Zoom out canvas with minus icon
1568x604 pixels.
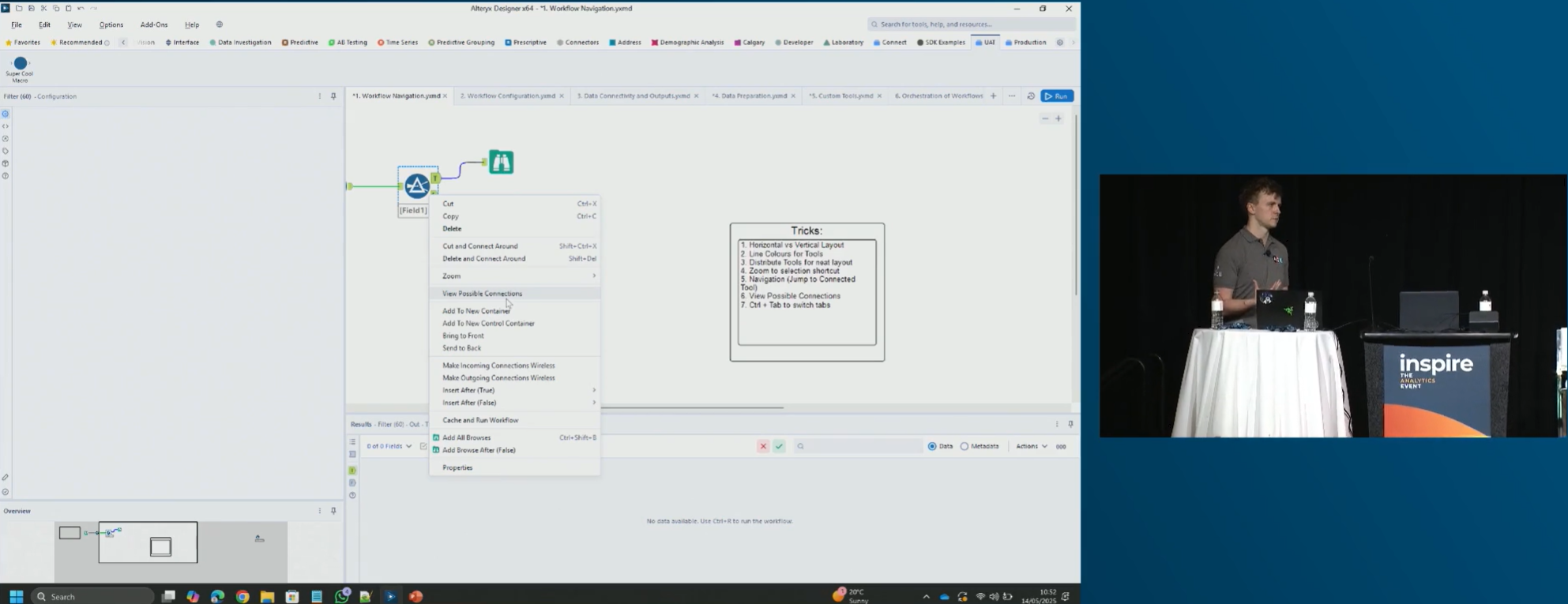[1045, 118]
